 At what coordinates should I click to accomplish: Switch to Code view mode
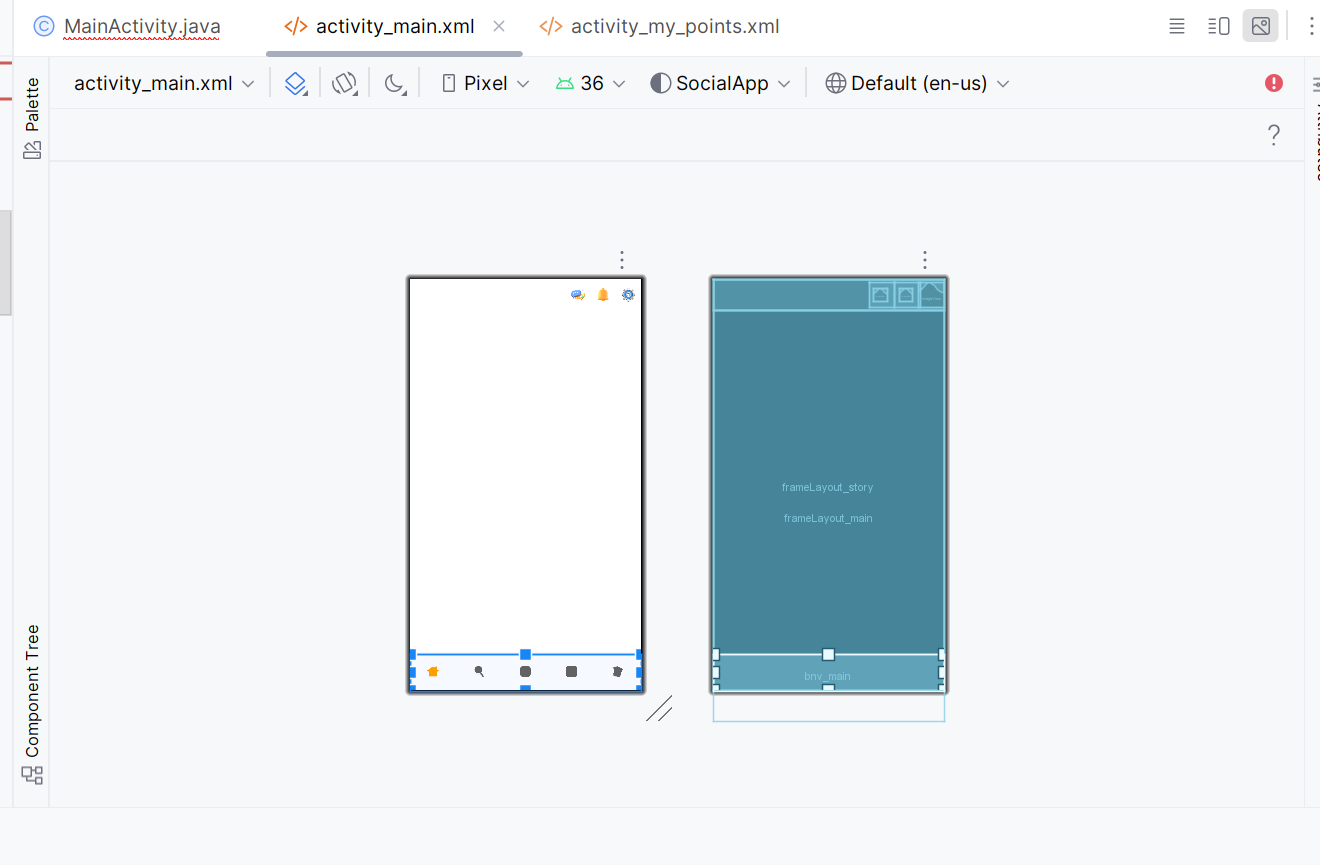pos(1177,26)
